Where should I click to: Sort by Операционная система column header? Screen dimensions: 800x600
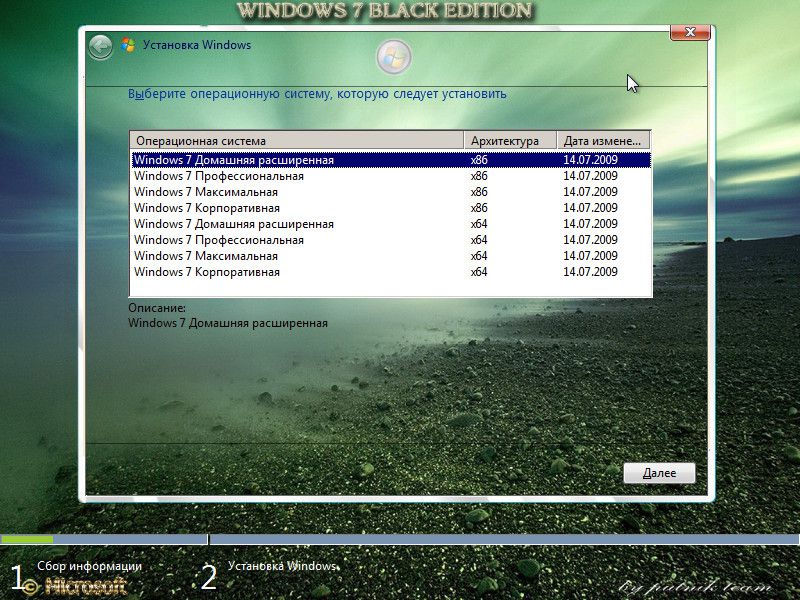point(296,140)
